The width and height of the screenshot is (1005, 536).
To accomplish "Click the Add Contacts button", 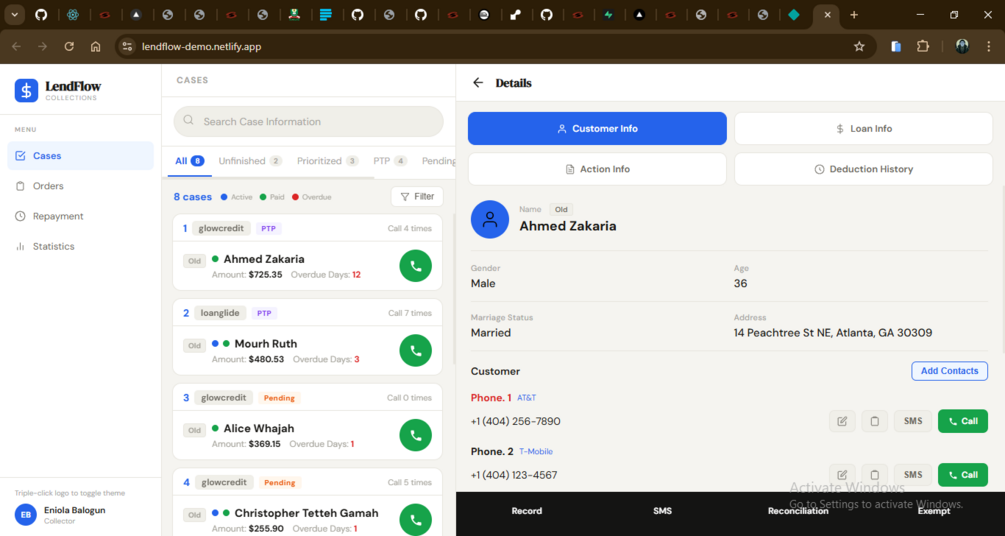I will click(949, 371).
